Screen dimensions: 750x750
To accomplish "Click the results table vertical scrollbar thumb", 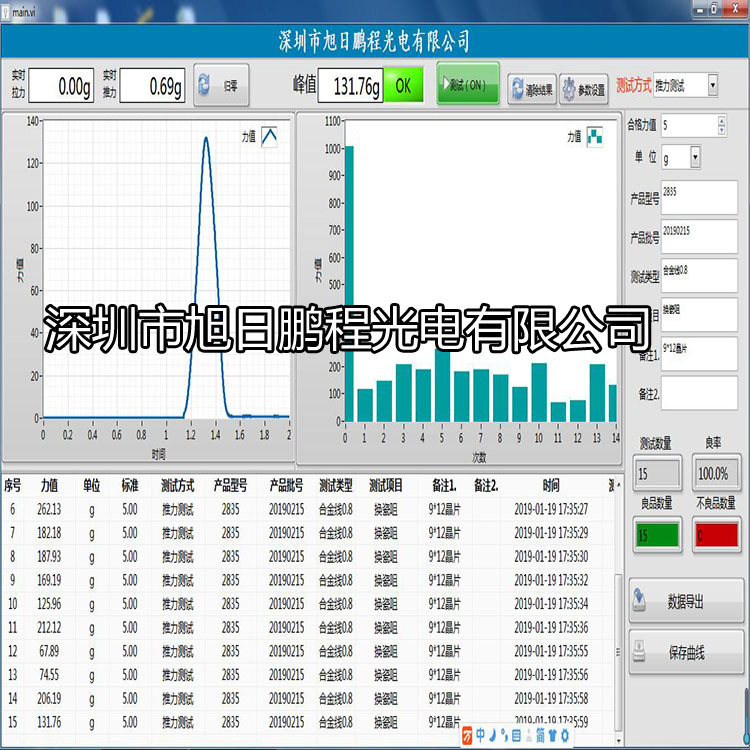I will click(619, 651).
